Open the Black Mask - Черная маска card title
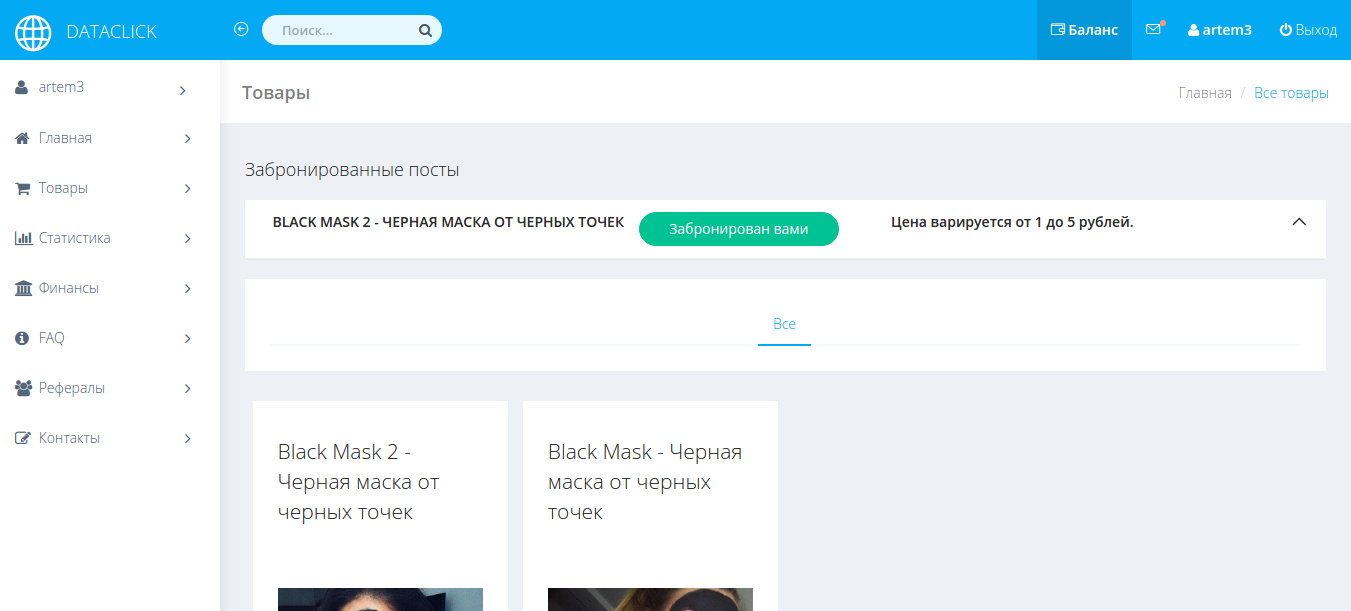Screen dimensions: 1351x611 [645, 482]
